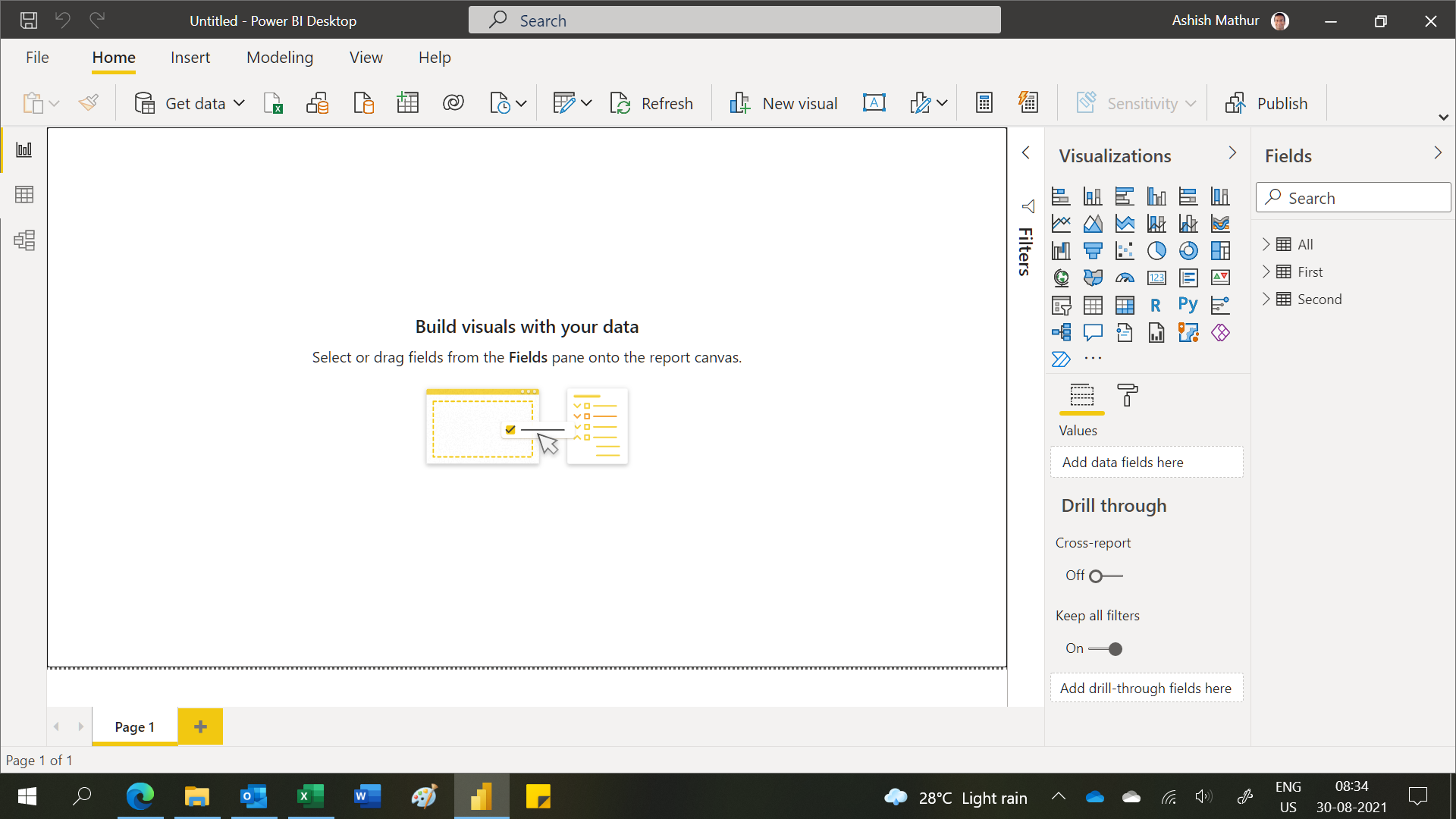Select the Decomposition tree visual
Screen dimensions: 1456x819
tap(1062, 332)
